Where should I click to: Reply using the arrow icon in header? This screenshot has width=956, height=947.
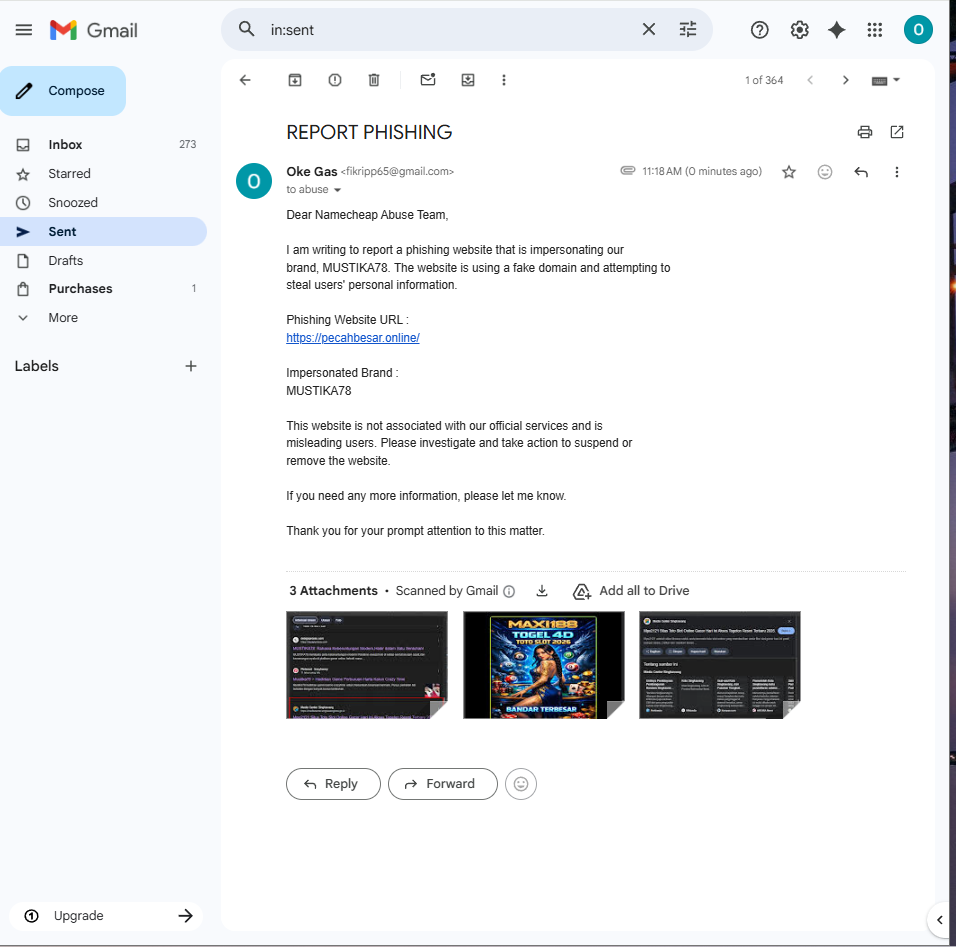(x=861, y=172)
